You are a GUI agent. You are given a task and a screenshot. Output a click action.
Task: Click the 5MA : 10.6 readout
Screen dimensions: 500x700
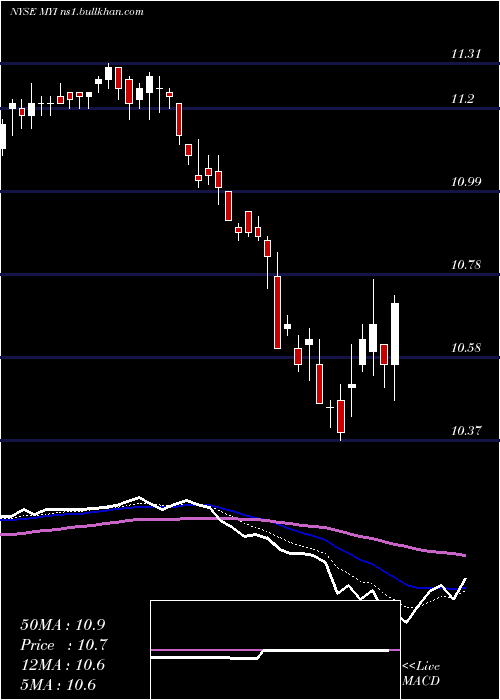[58, 685]
